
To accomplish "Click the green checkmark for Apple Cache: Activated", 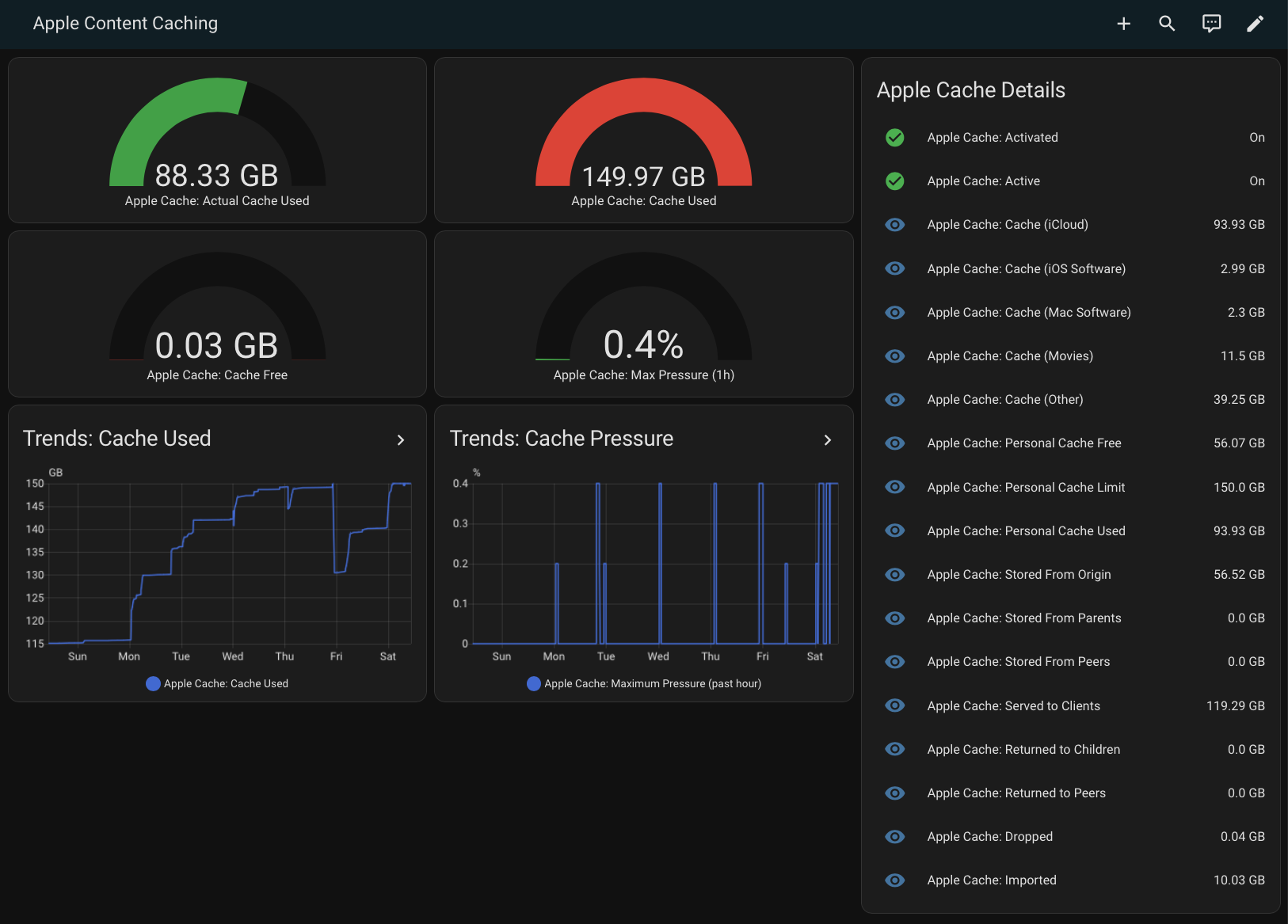I will [895, 138].
